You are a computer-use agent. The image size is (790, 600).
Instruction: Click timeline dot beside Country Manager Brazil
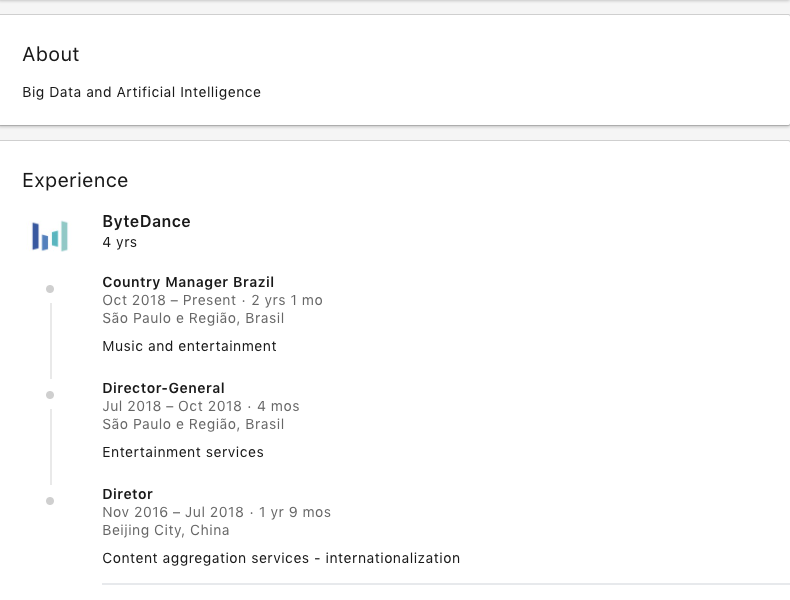50,289
